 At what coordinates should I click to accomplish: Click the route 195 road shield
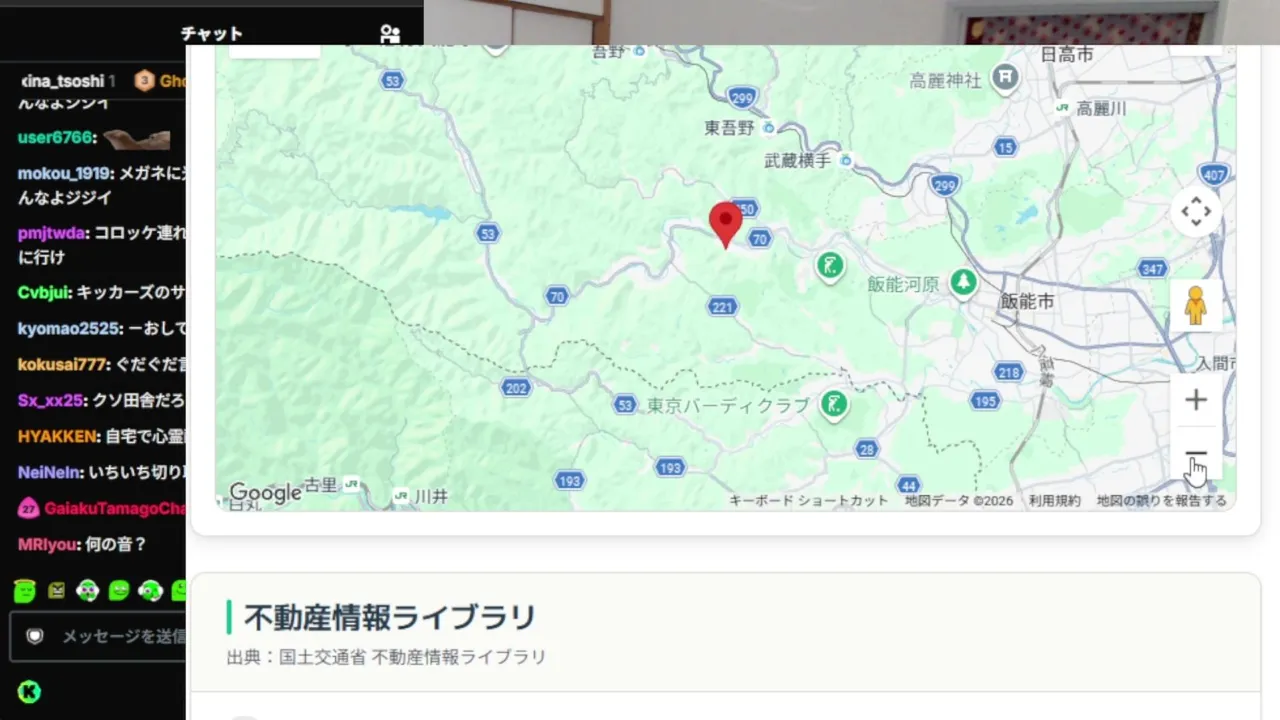coord(985,400)
